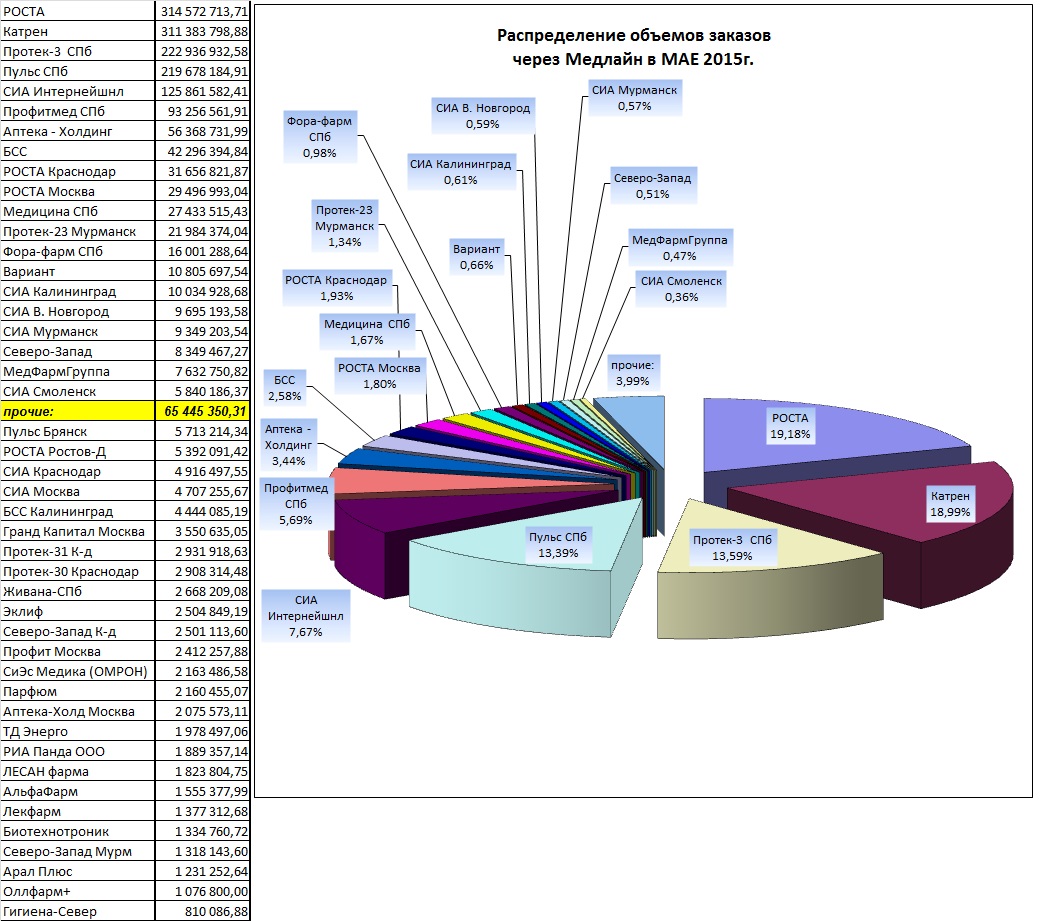
Task: Select the СИА Интернейшнл table cell
Action: [x=78, y=91]
